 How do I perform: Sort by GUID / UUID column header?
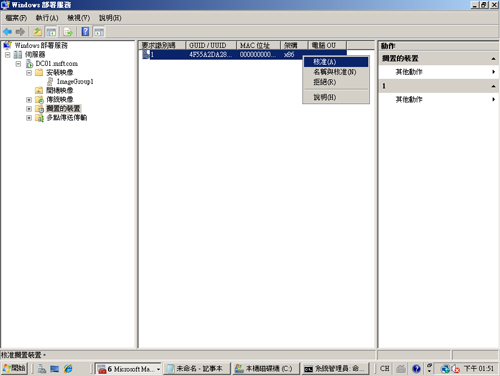click(211, 45)
